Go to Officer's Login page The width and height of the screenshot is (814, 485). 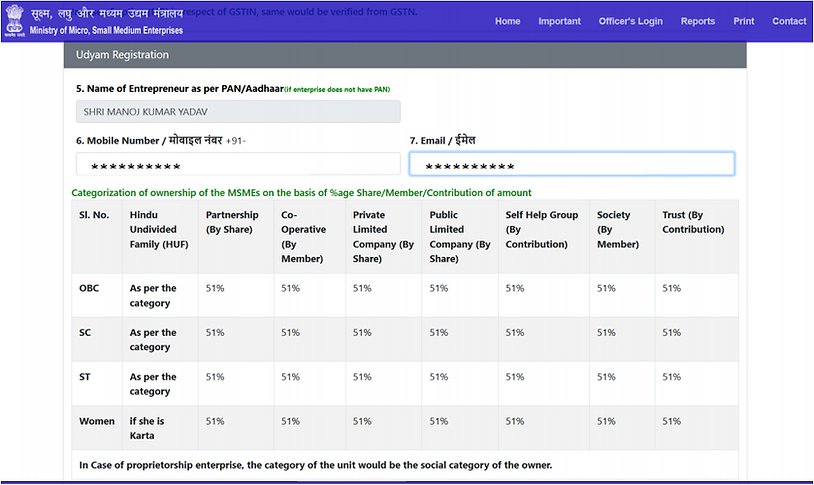[630, 21]
